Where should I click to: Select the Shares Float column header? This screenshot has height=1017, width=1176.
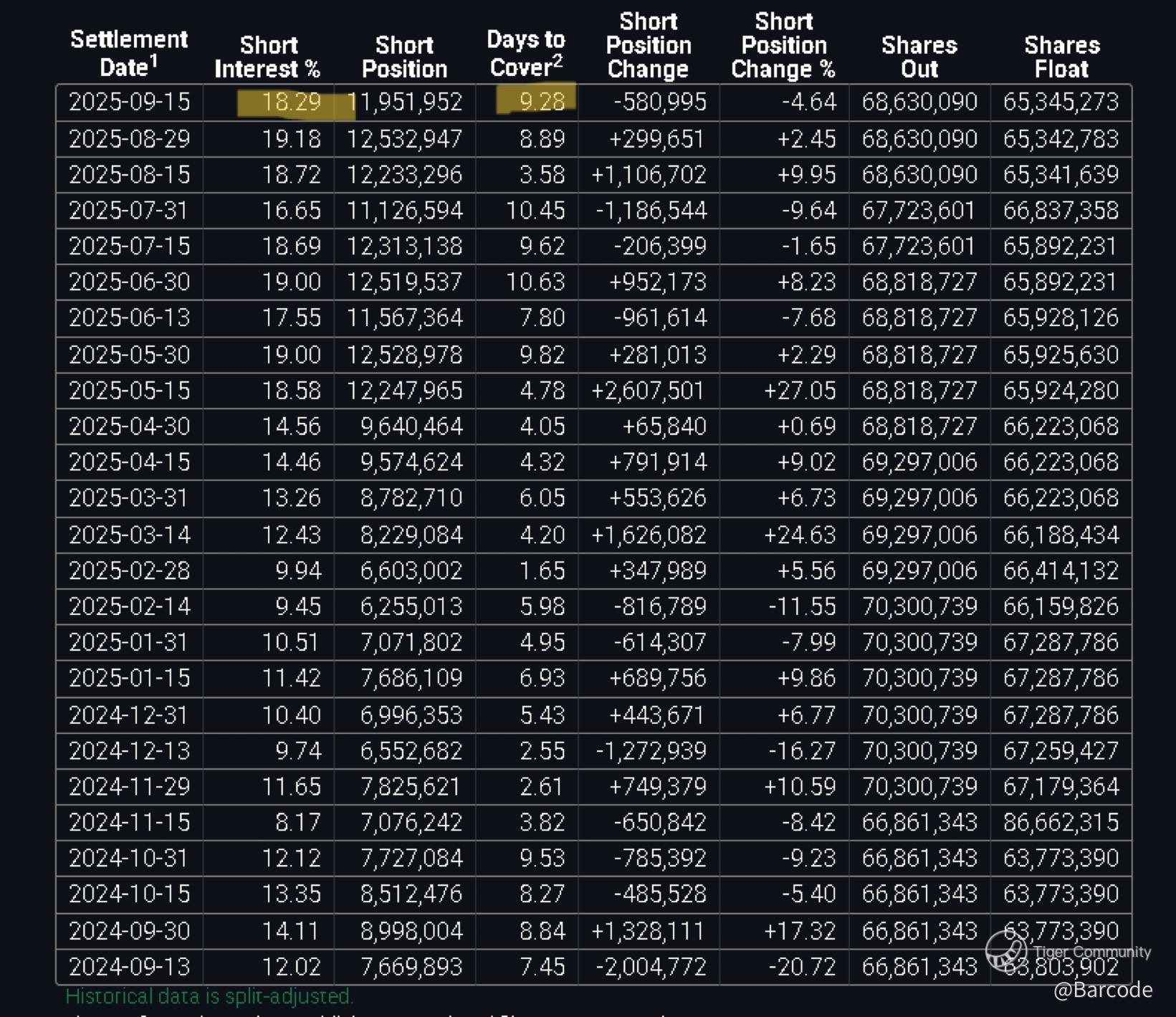(1061, 57)
